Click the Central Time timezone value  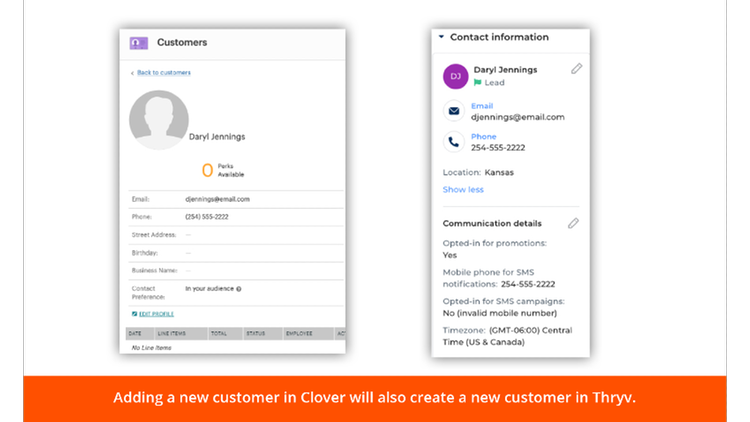click(x=507, y=336)
